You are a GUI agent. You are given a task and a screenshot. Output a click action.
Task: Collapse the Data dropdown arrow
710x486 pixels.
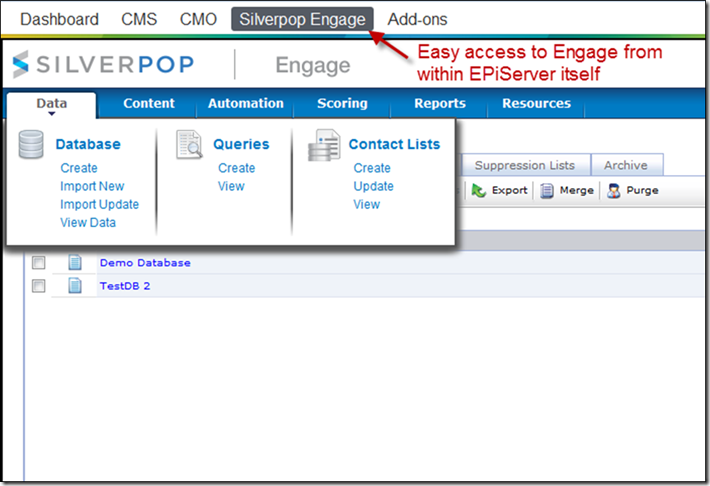pyautogui.click(x=52, y=114)
